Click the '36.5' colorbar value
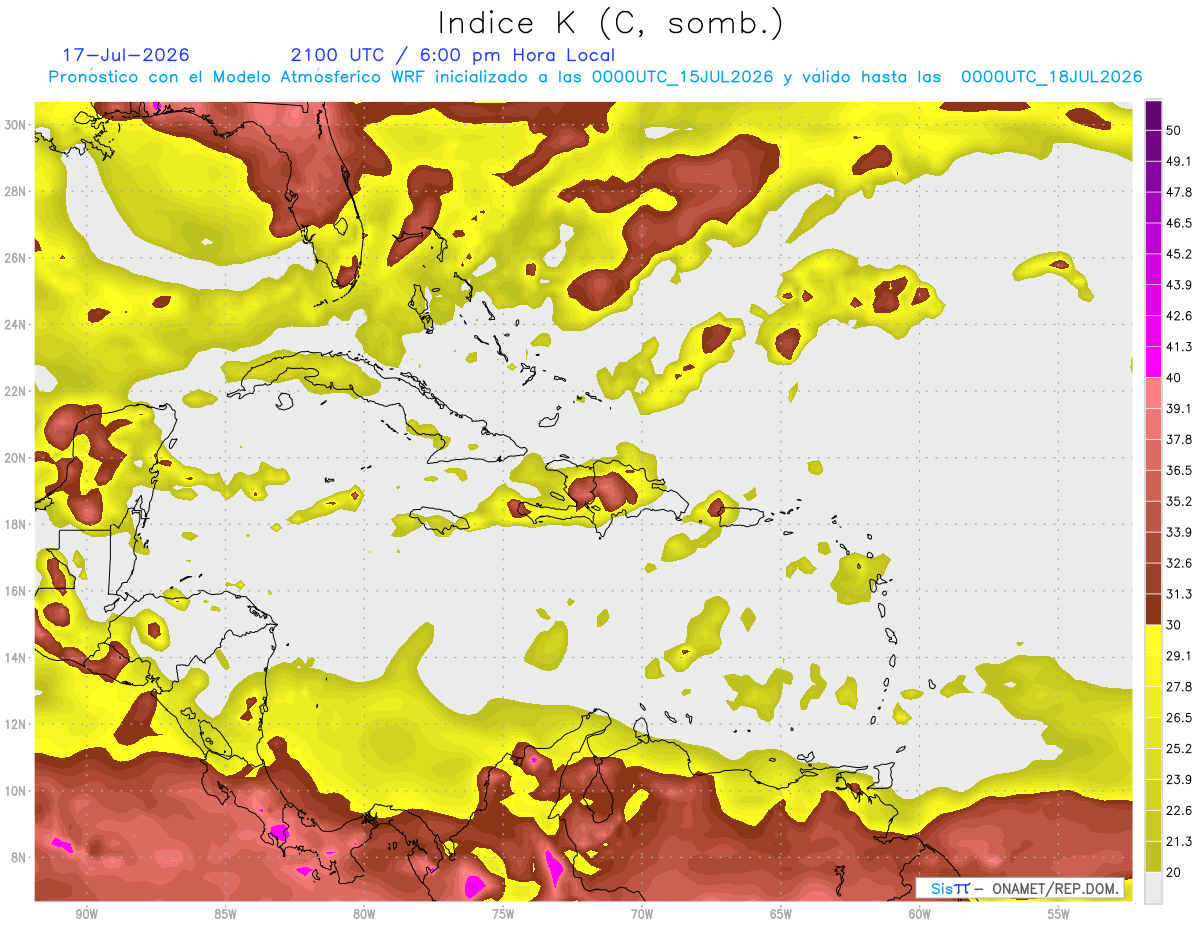This screenshot has width=1200, height=927. 1179,471
